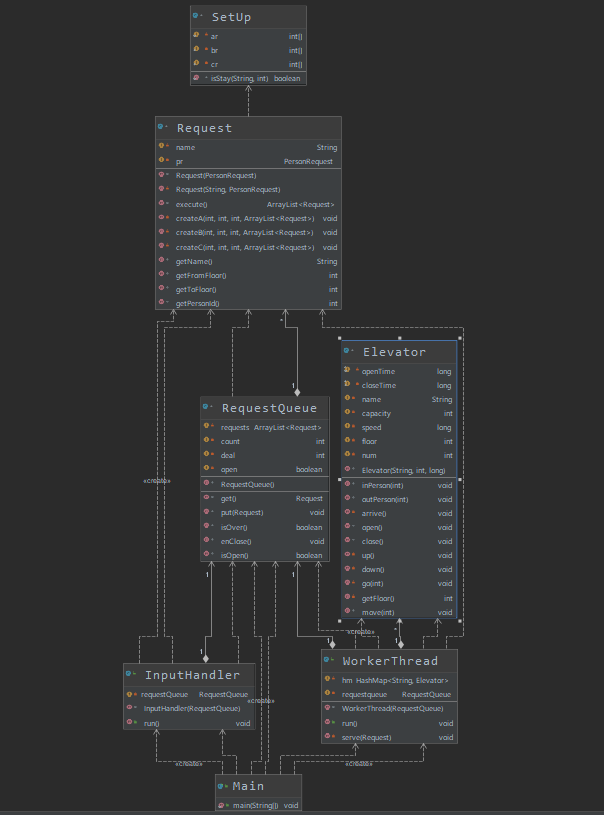
Task: Select the createA method row
Action: [248, 219]
